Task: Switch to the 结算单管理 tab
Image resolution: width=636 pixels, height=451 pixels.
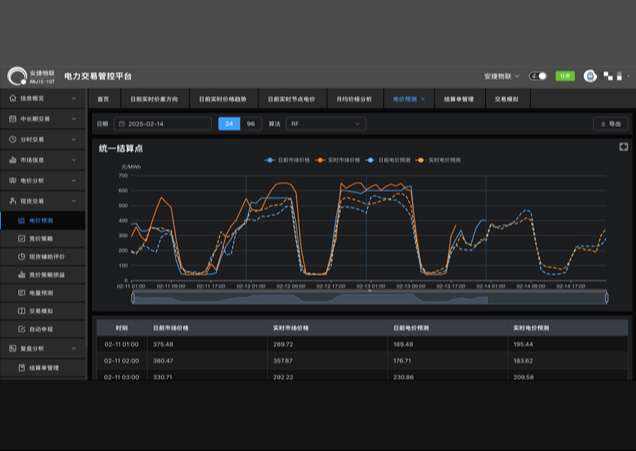Action: (458, 99)
